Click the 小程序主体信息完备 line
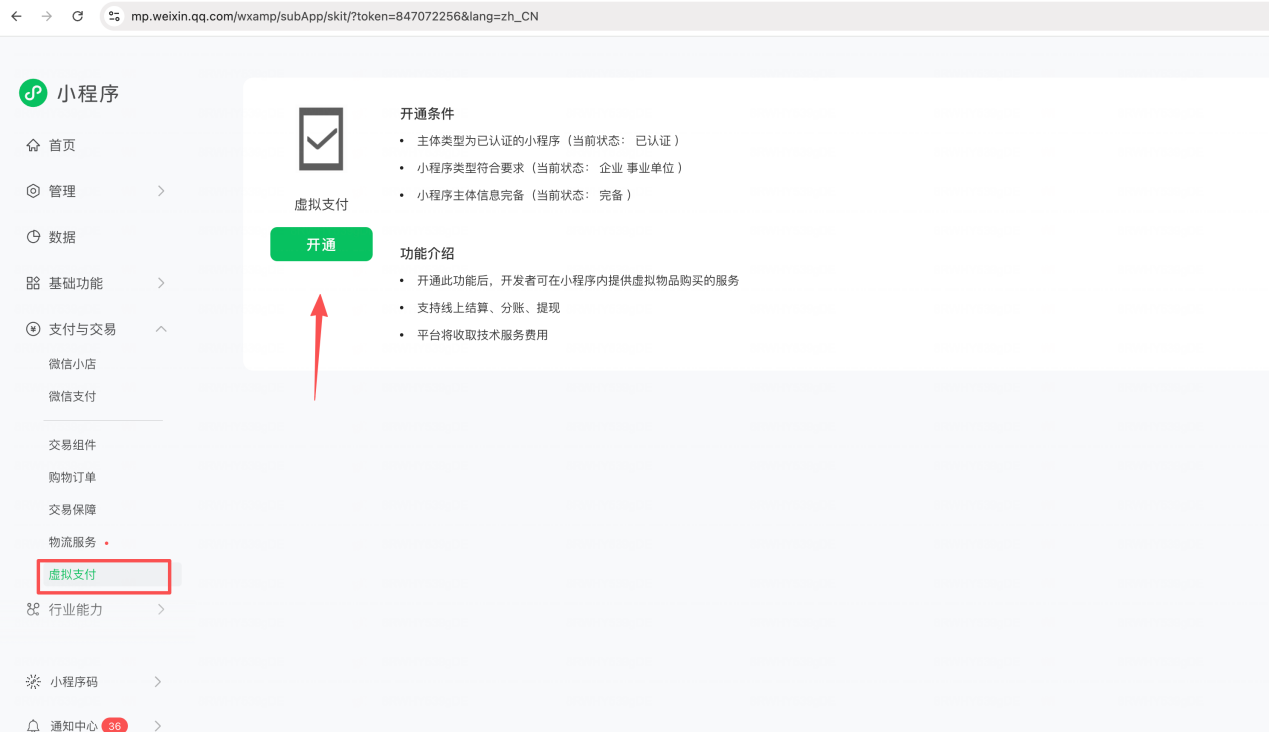Image resolution: width=1269 pixels, height=732 pixels. click(x=524, y=195)
